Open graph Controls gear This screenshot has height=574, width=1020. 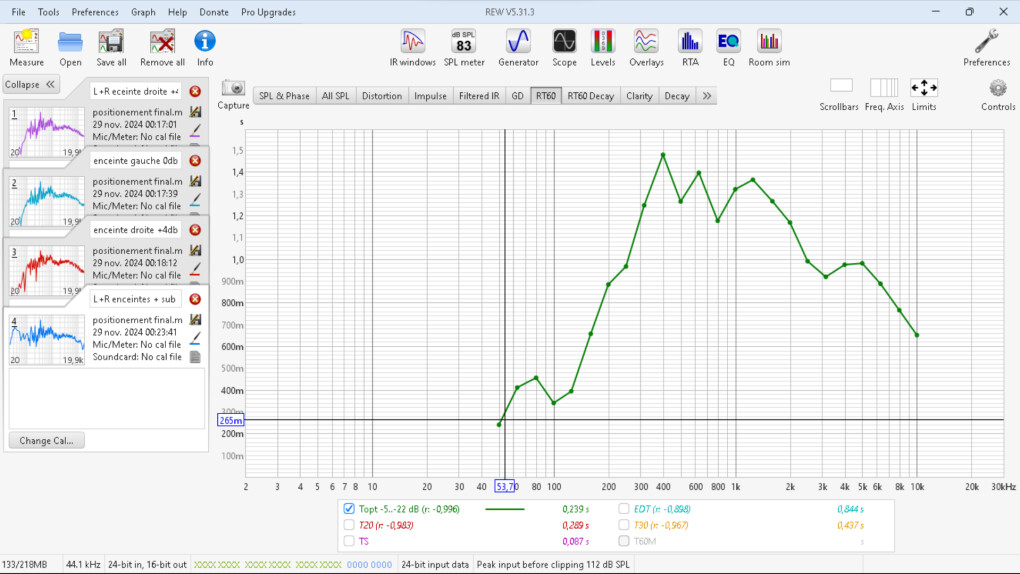(x=998, y=94)
